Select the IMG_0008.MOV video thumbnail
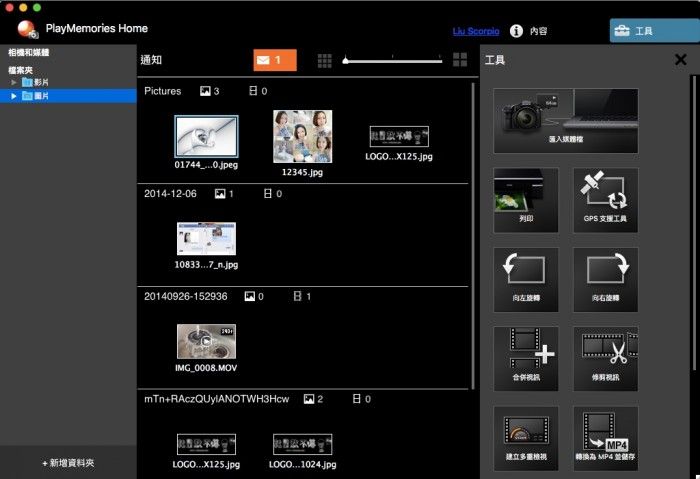Image resolution: width=700 pixels, height=479 pixels. (x=206, y=341)
